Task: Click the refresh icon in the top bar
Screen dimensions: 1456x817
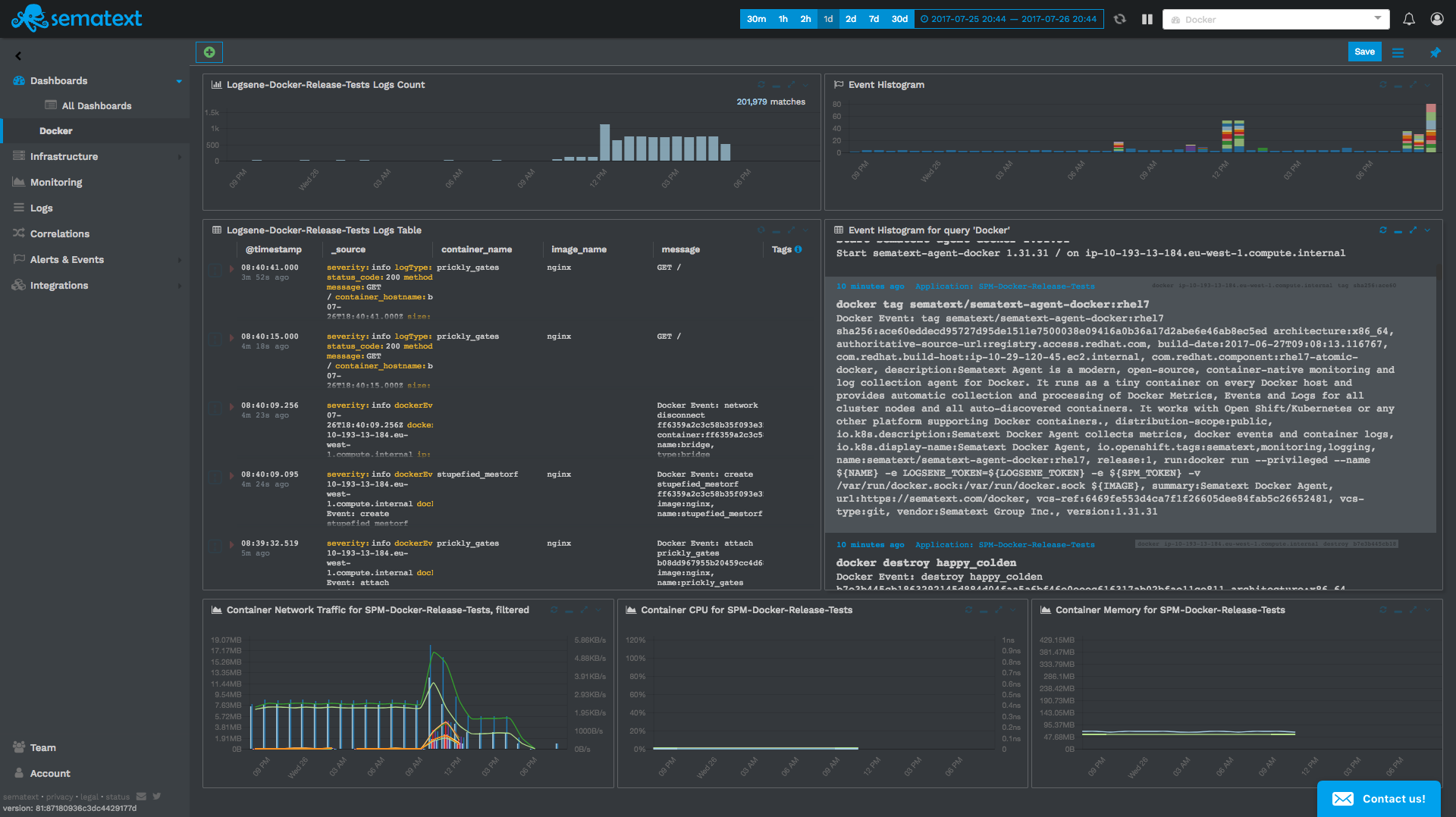Action: (1119, 19)
